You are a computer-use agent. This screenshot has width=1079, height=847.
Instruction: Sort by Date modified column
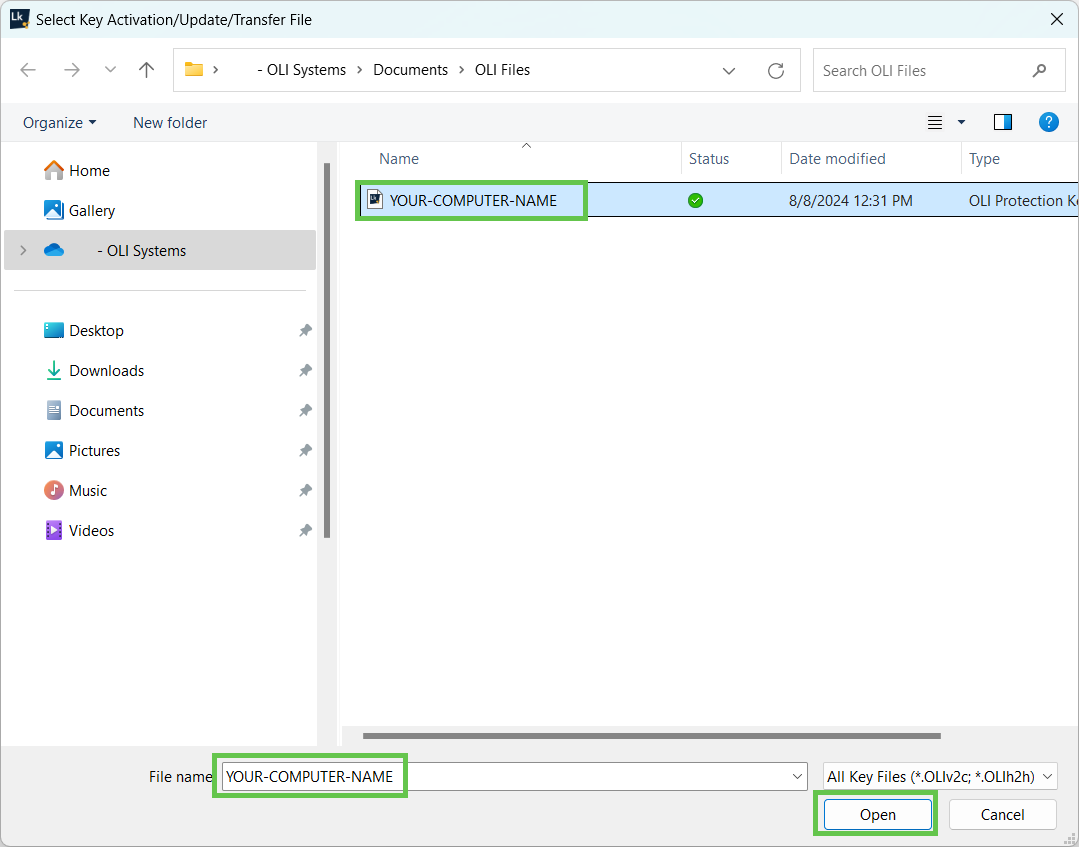point(837,159)
